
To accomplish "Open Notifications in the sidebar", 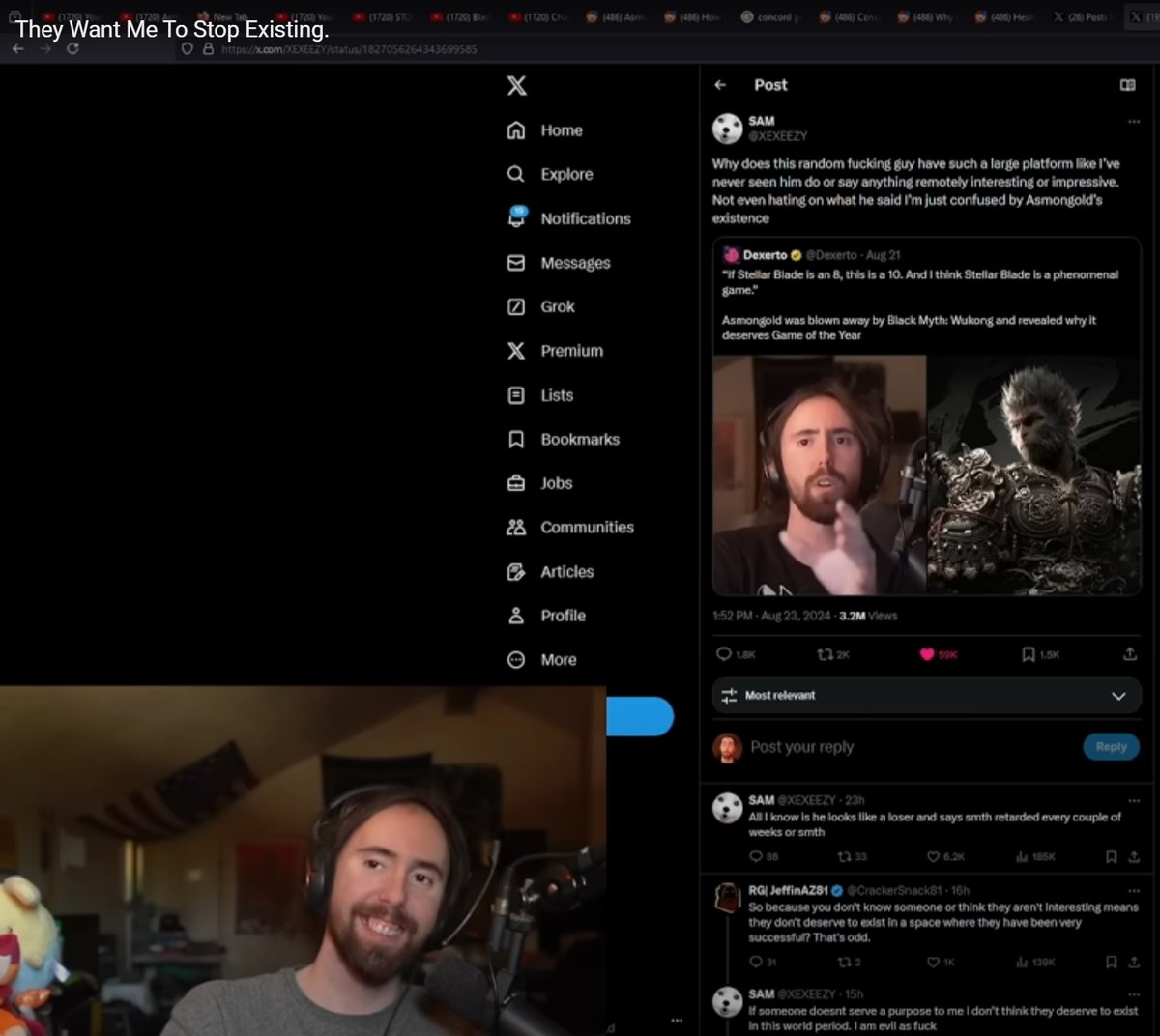I will pyautogui.click(x=569, y=218).
